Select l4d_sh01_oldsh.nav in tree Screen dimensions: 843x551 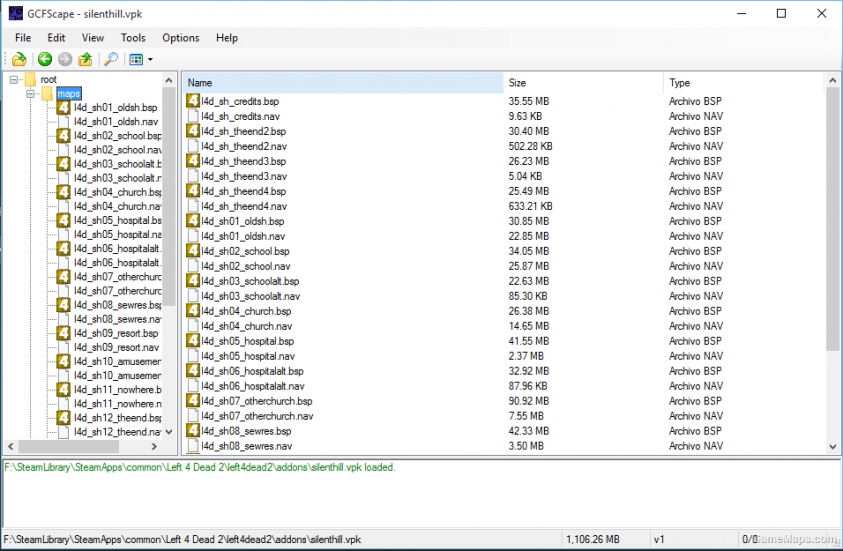[116, 121]
